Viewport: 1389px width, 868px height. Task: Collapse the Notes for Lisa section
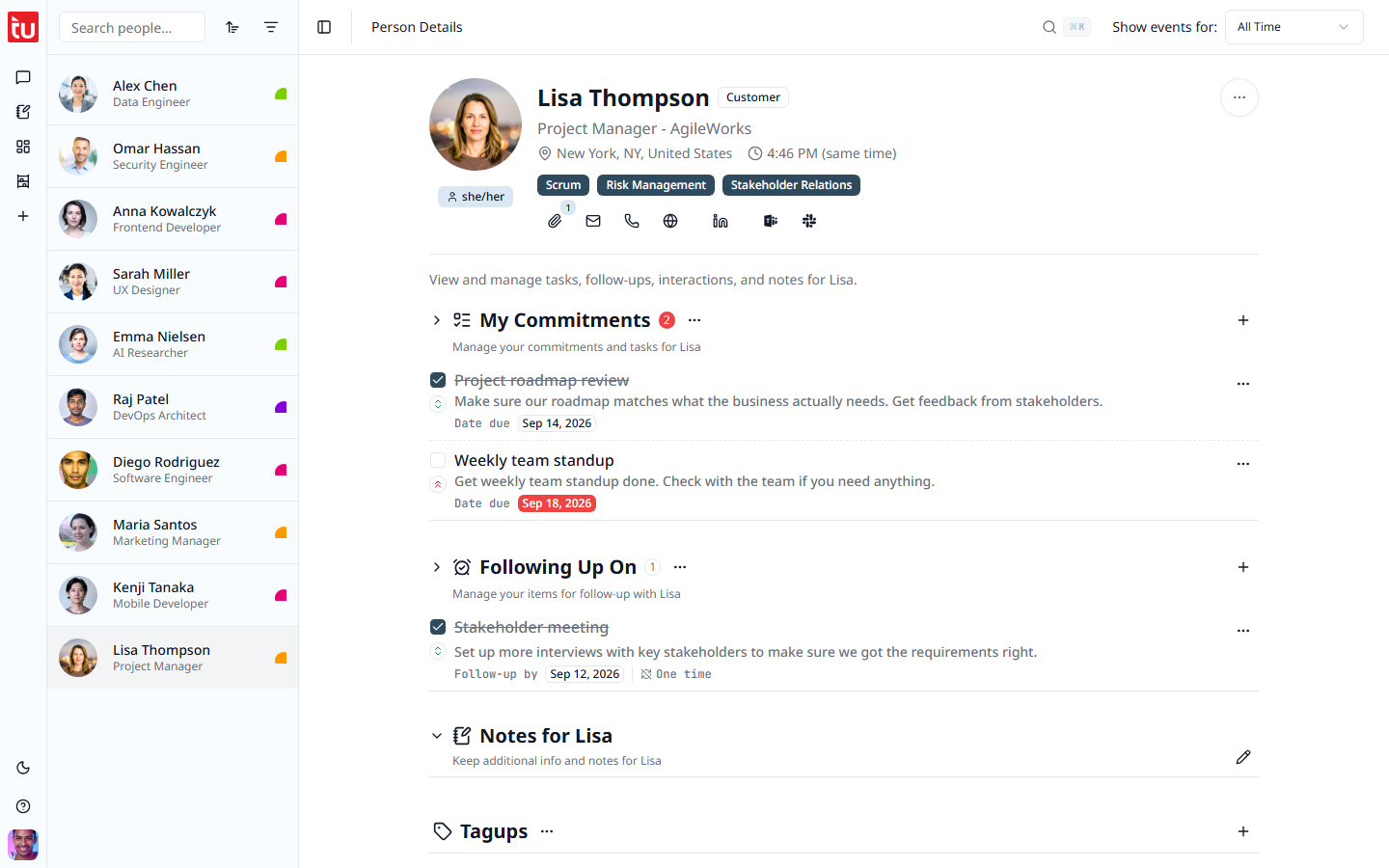[437, 736]
